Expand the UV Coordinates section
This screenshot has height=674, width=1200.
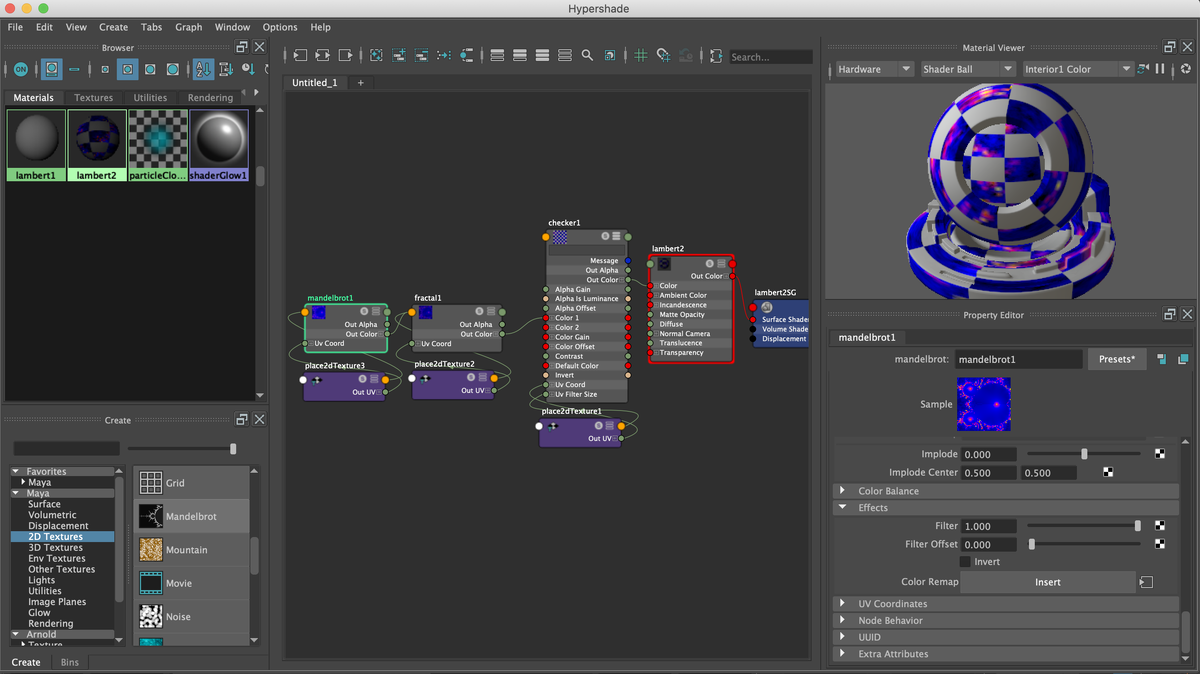1007,604
